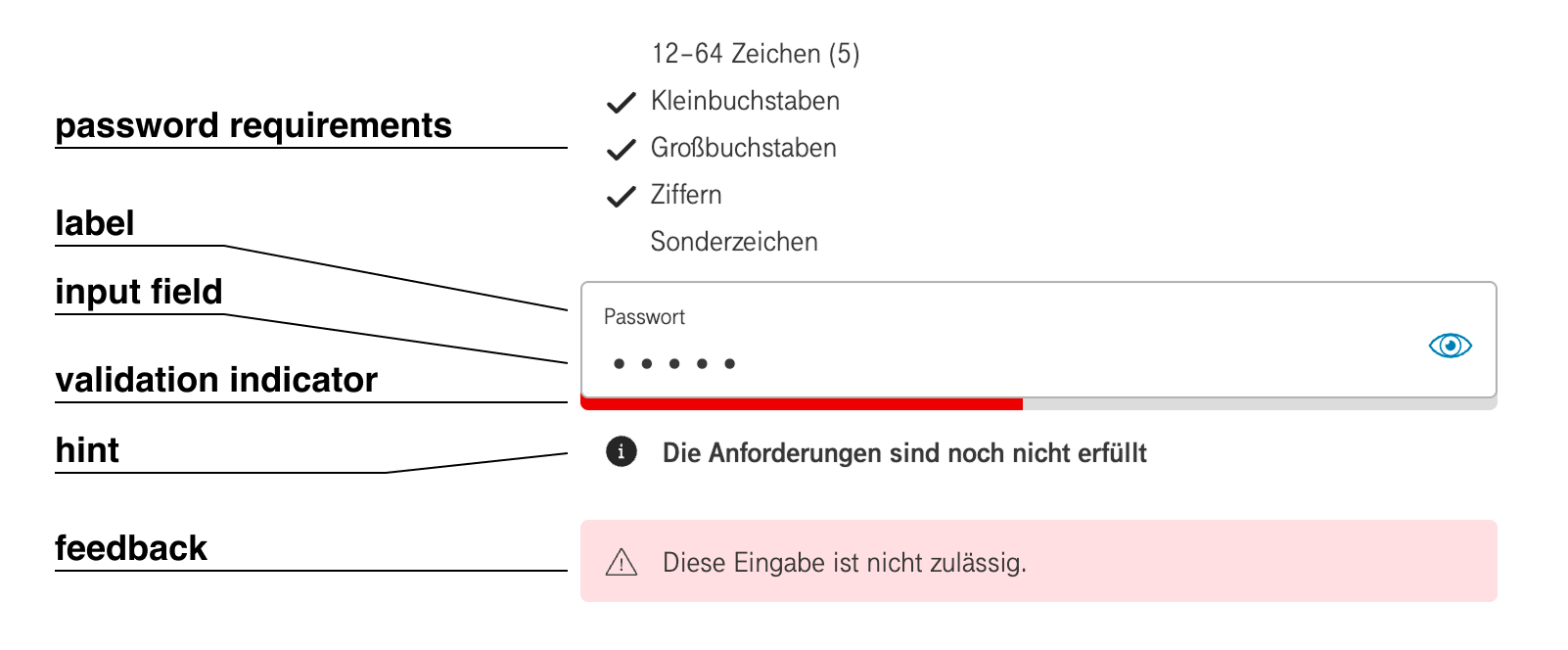Click the Sonderzeichen requirement text

pyautogui.click(x=734, y=242)
